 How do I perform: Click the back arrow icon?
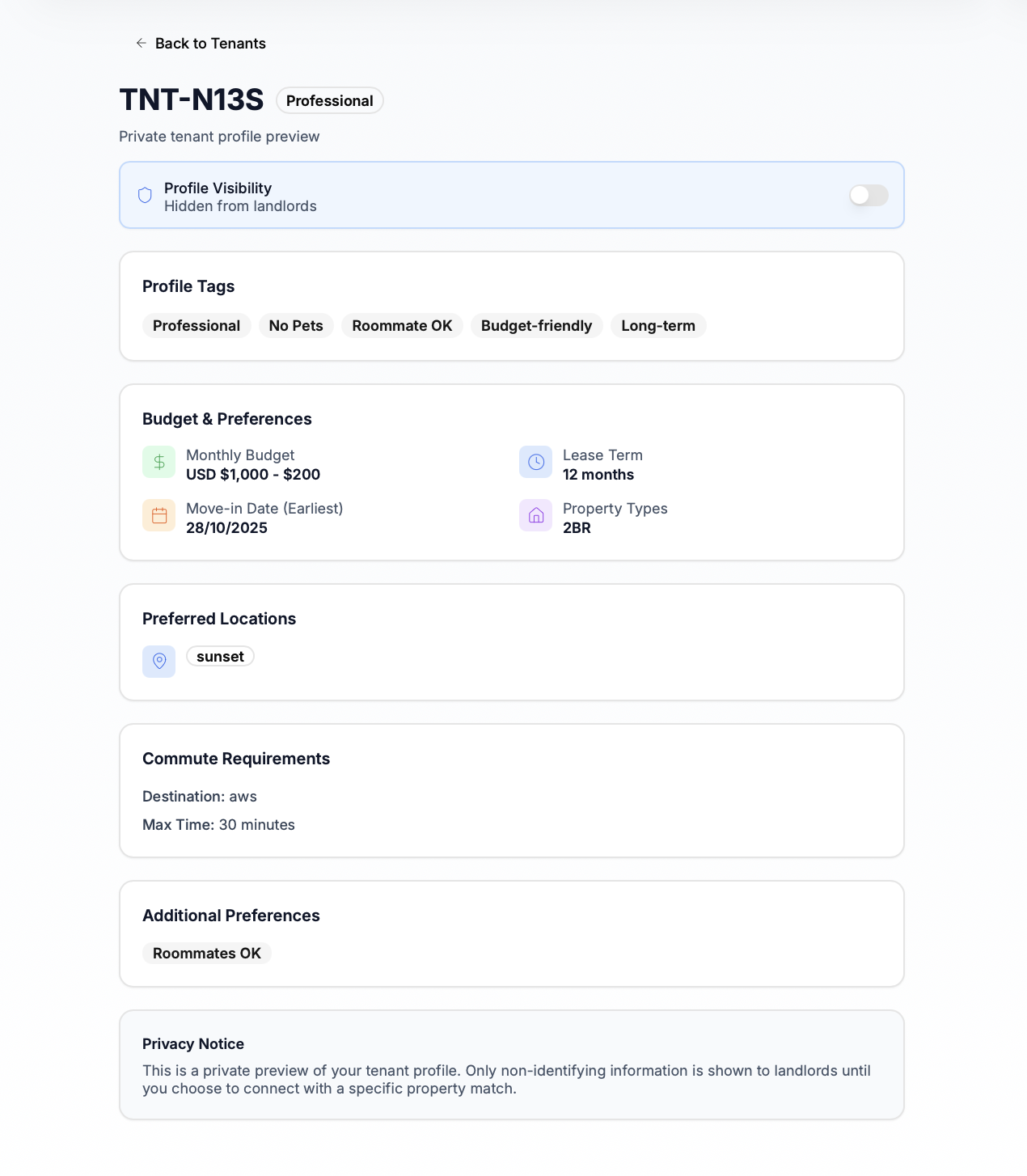tap(142, 43)
